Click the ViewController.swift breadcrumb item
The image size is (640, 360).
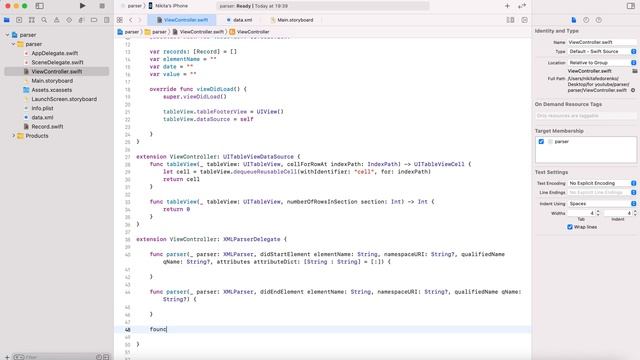click(198, 31)
